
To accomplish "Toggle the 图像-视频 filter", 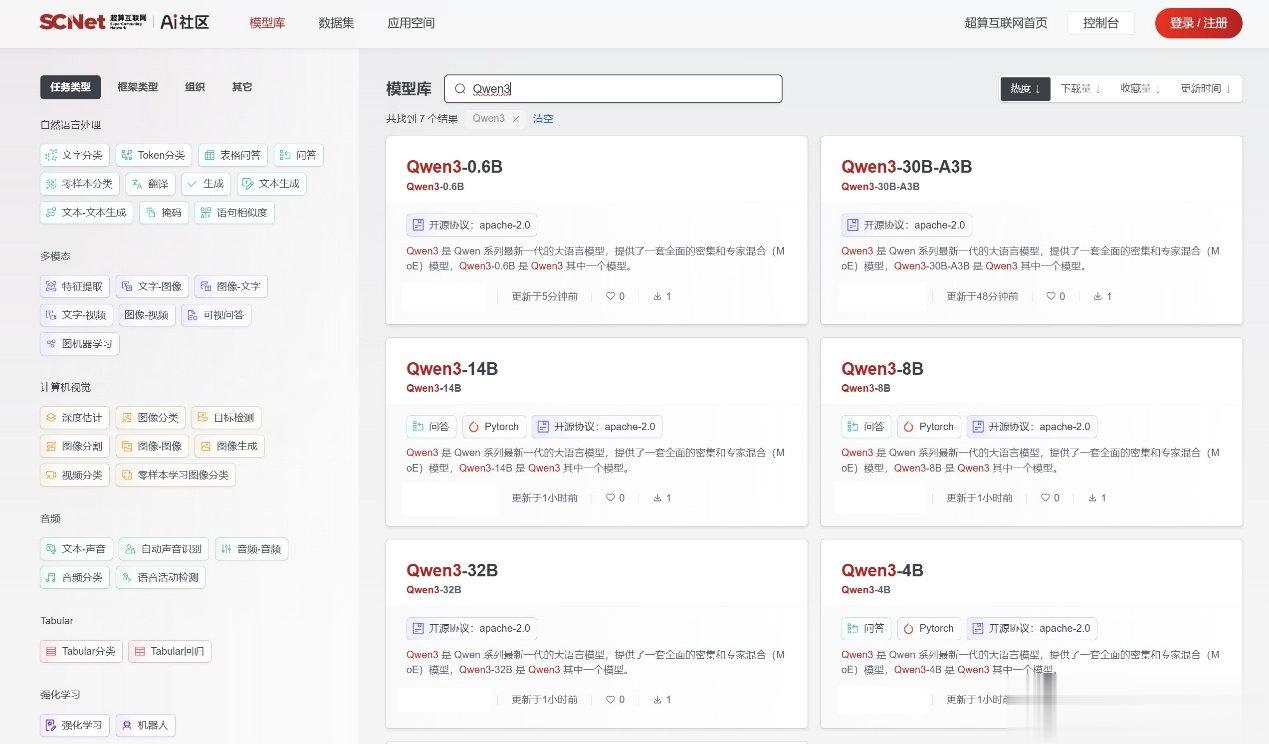I will pyautogui.click(x=147, y=315).
